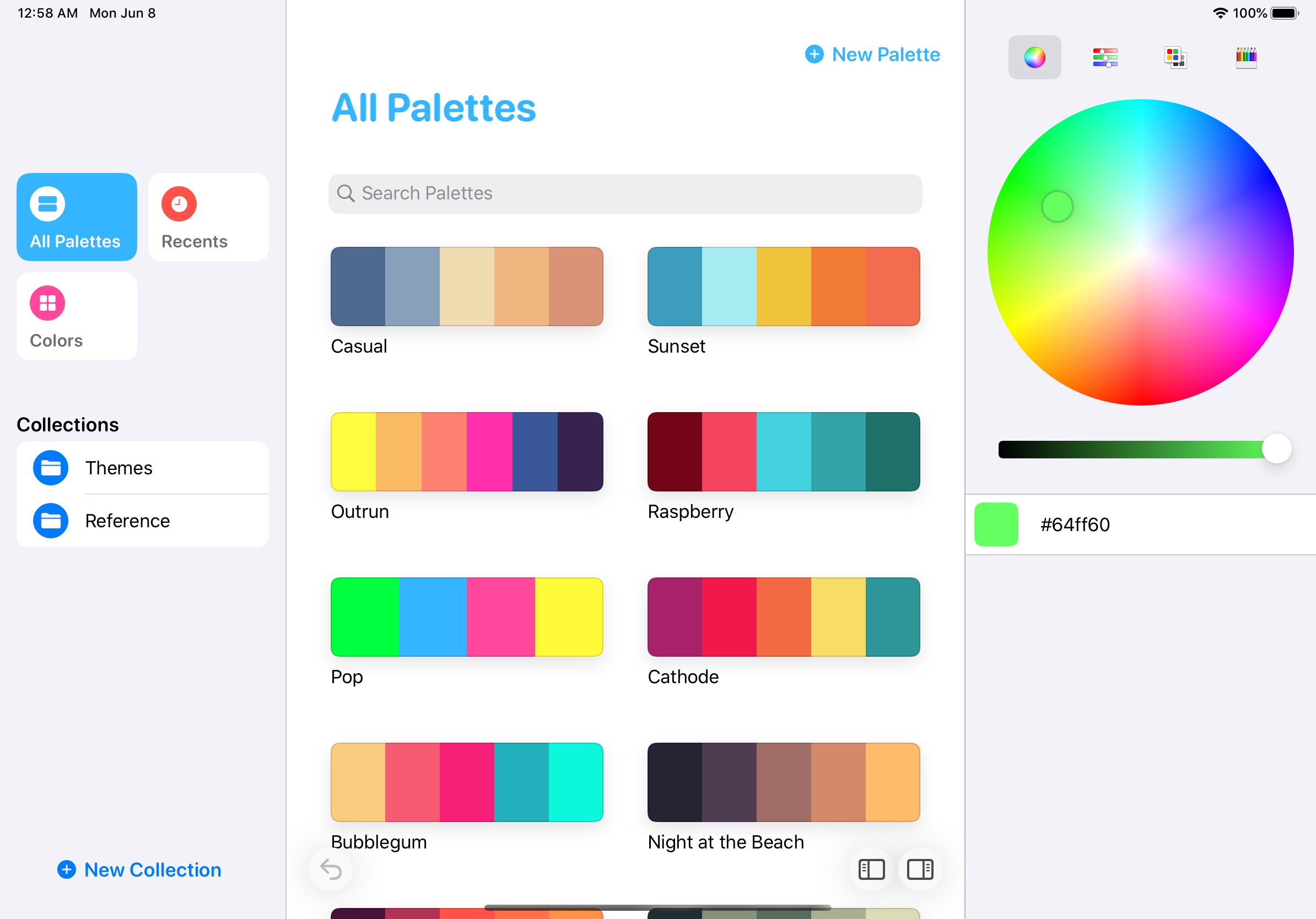
Task: Click the Wi-Fi status icon
Action: pos(1220,13)
